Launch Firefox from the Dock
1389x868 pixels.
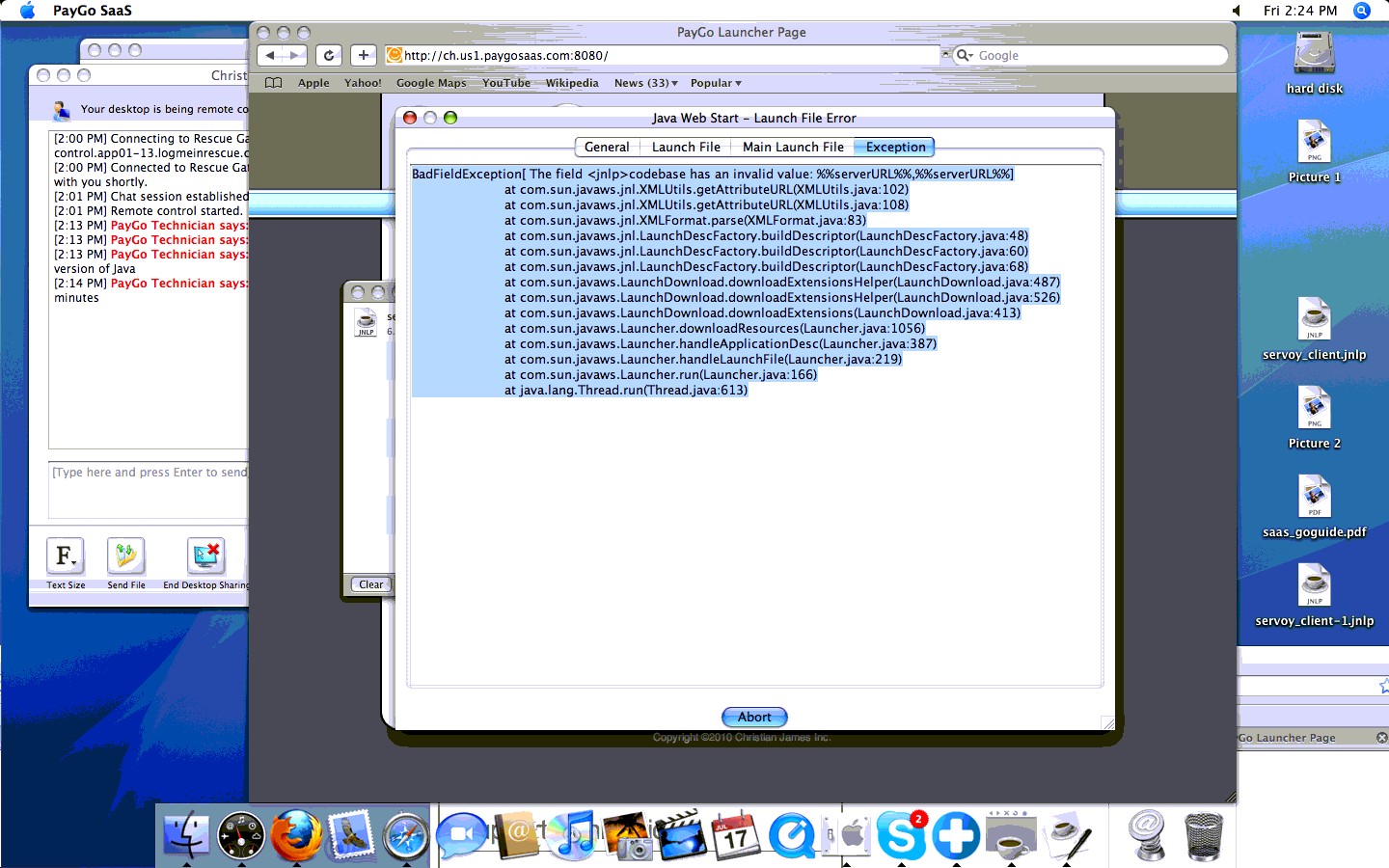click(x=296, y=835)
